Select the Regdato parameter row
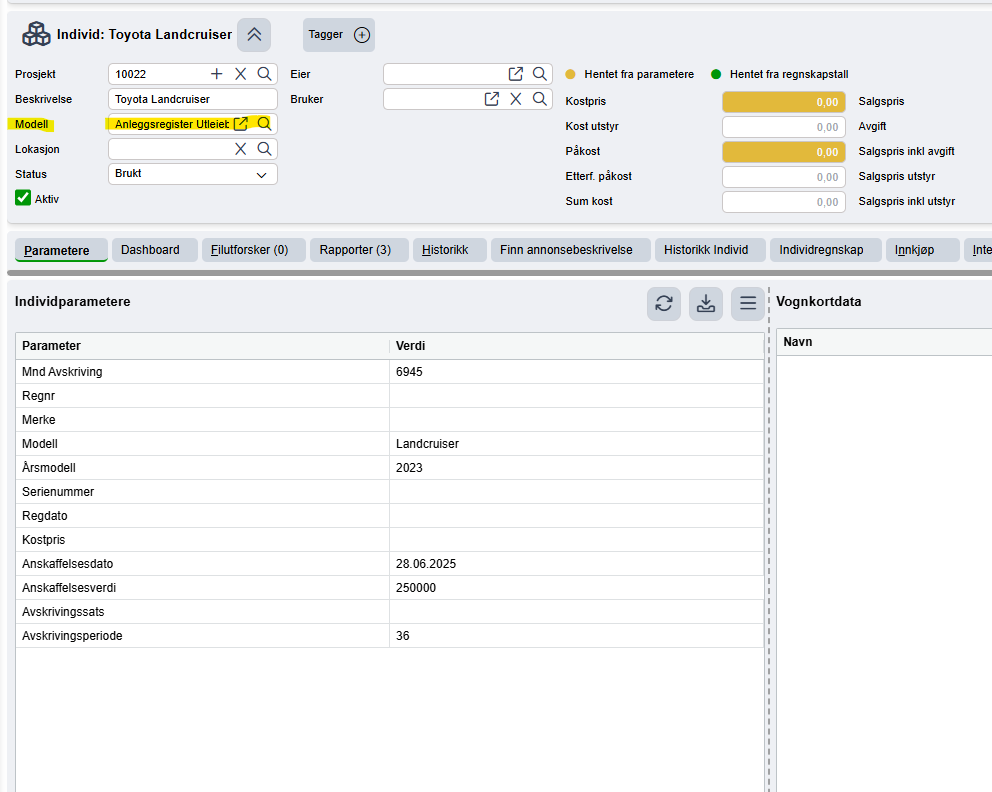This screenshot has width=992, height=792. (x=390, y=516)
